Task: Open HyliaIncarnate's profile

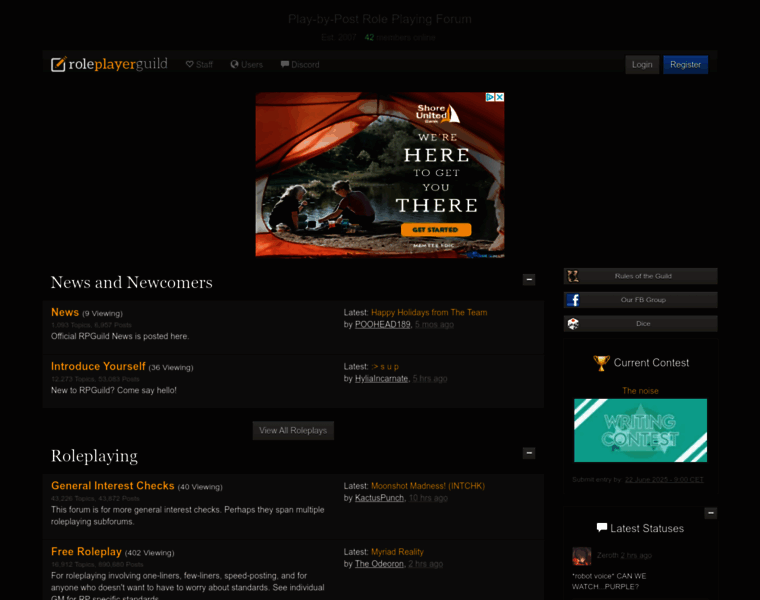Action: coord(381,379)
